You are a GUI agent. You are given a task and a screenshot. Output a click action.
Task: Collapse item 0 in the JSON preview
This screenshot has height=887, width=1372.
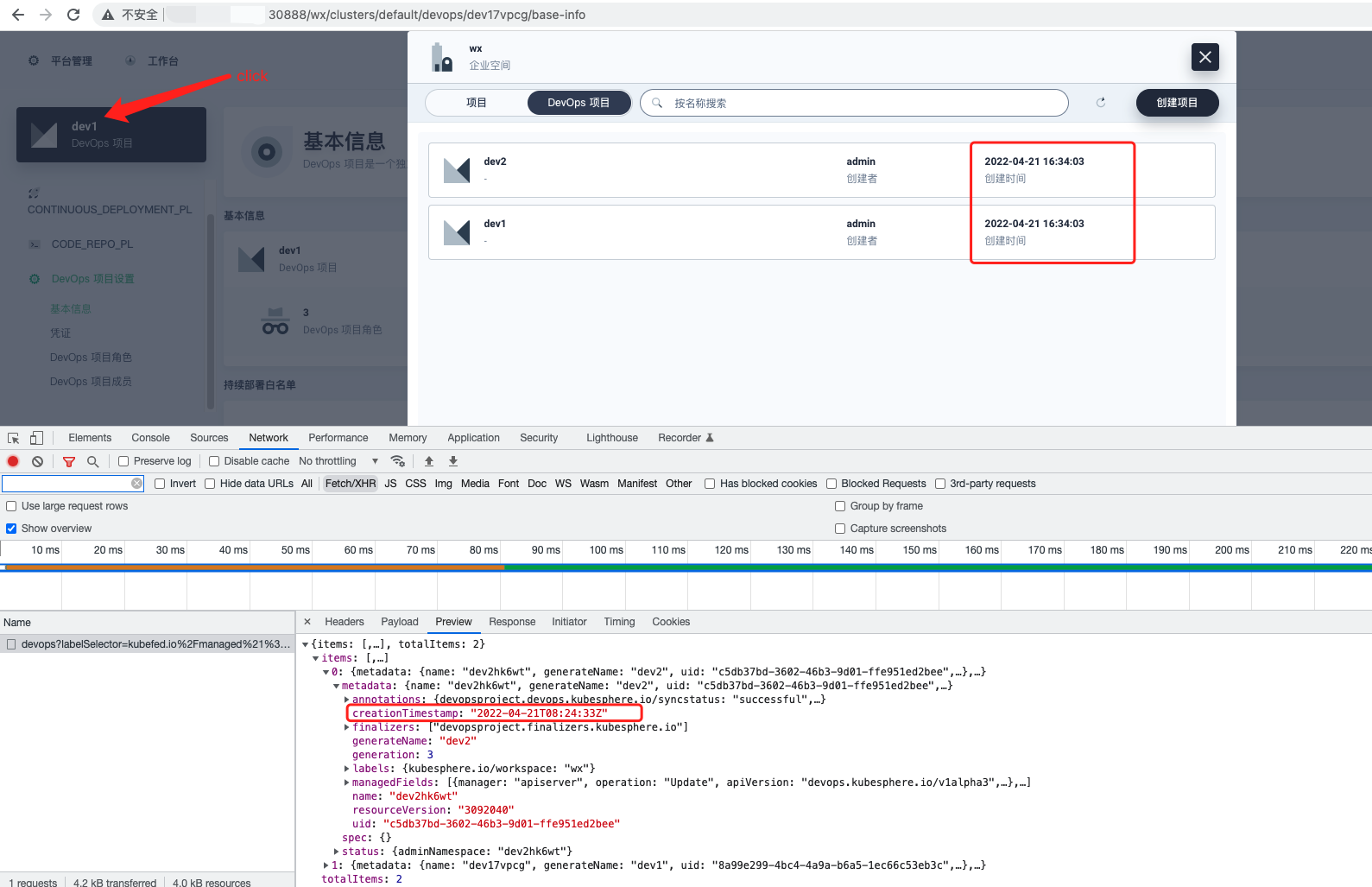click(x=326, y=672)
